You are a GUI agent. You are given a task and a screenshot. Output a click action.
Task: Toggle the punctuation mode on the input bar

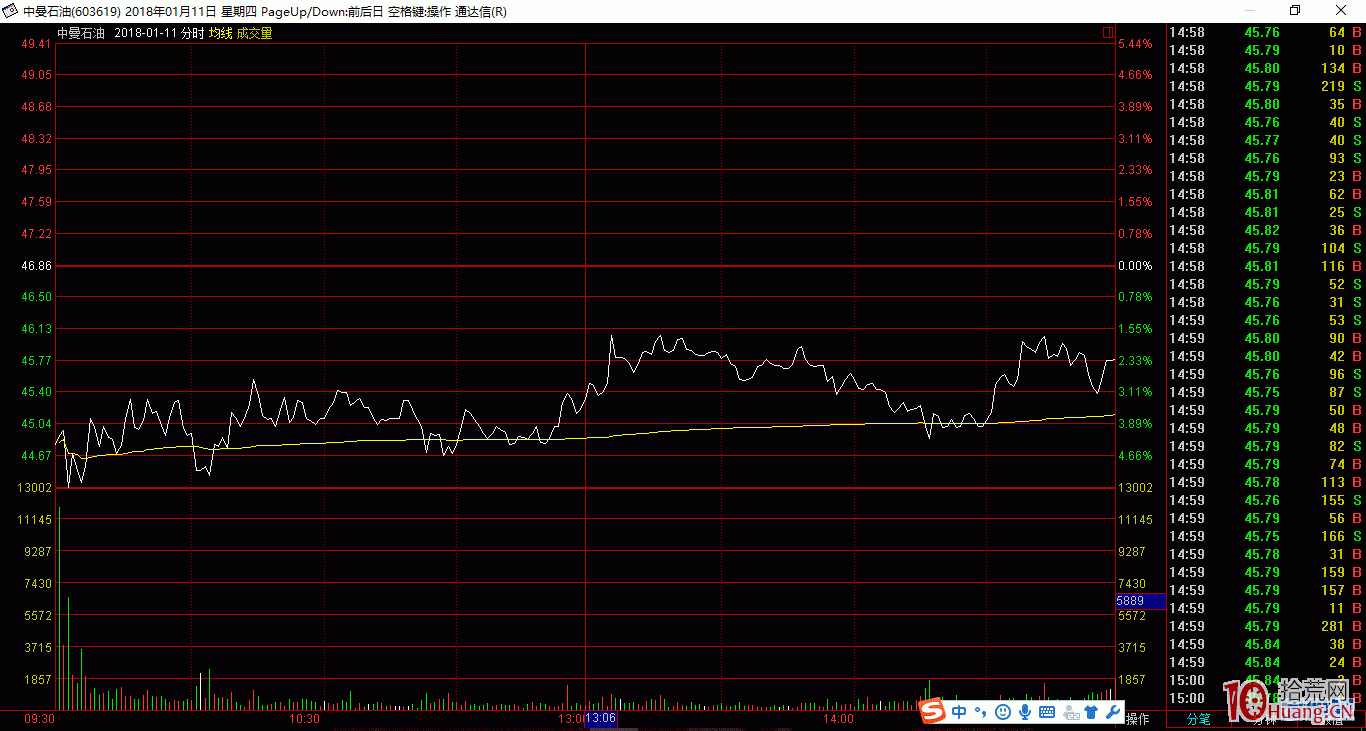point(981,712)
